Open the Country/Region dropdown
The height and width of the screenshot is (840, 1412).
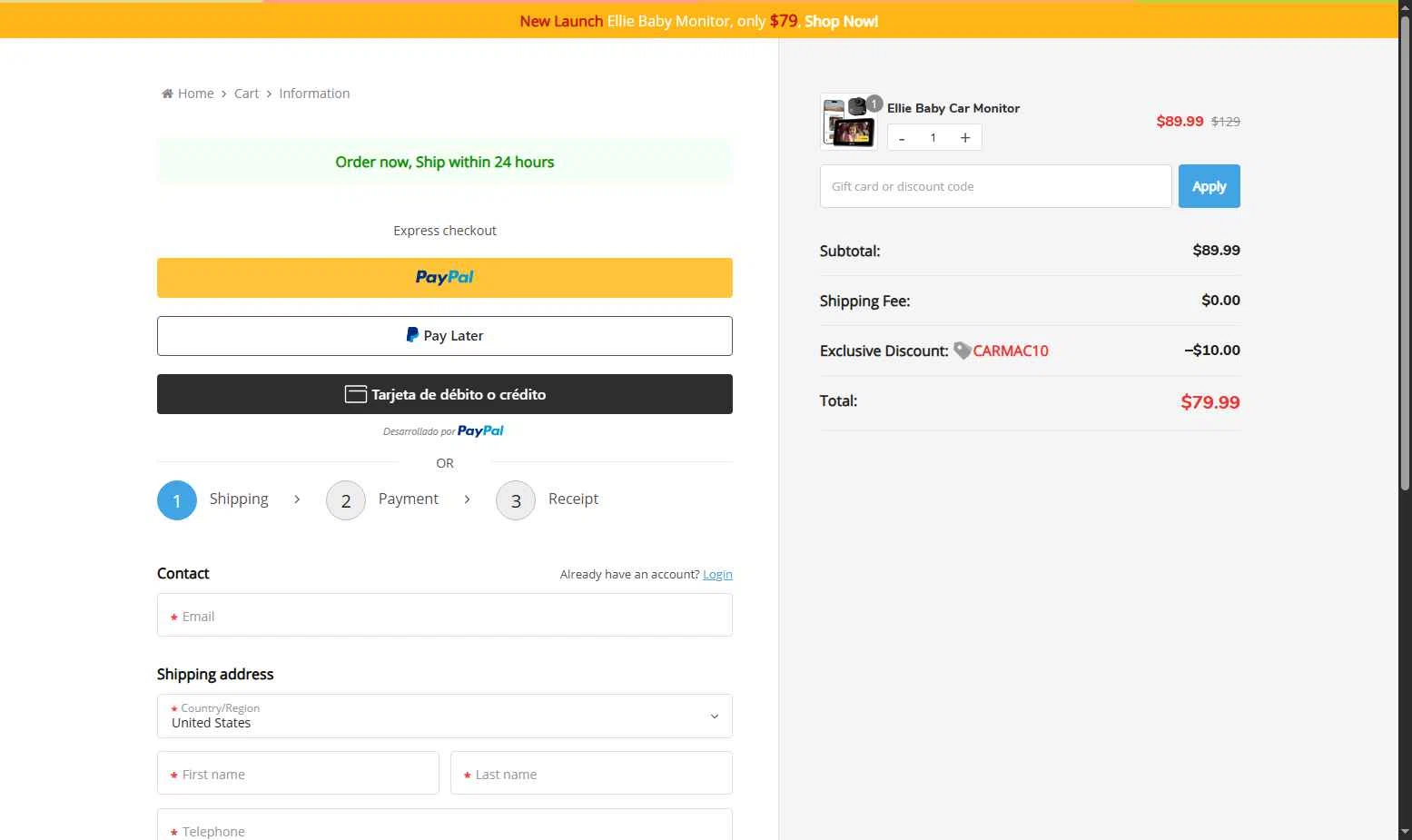click(445, 716)
